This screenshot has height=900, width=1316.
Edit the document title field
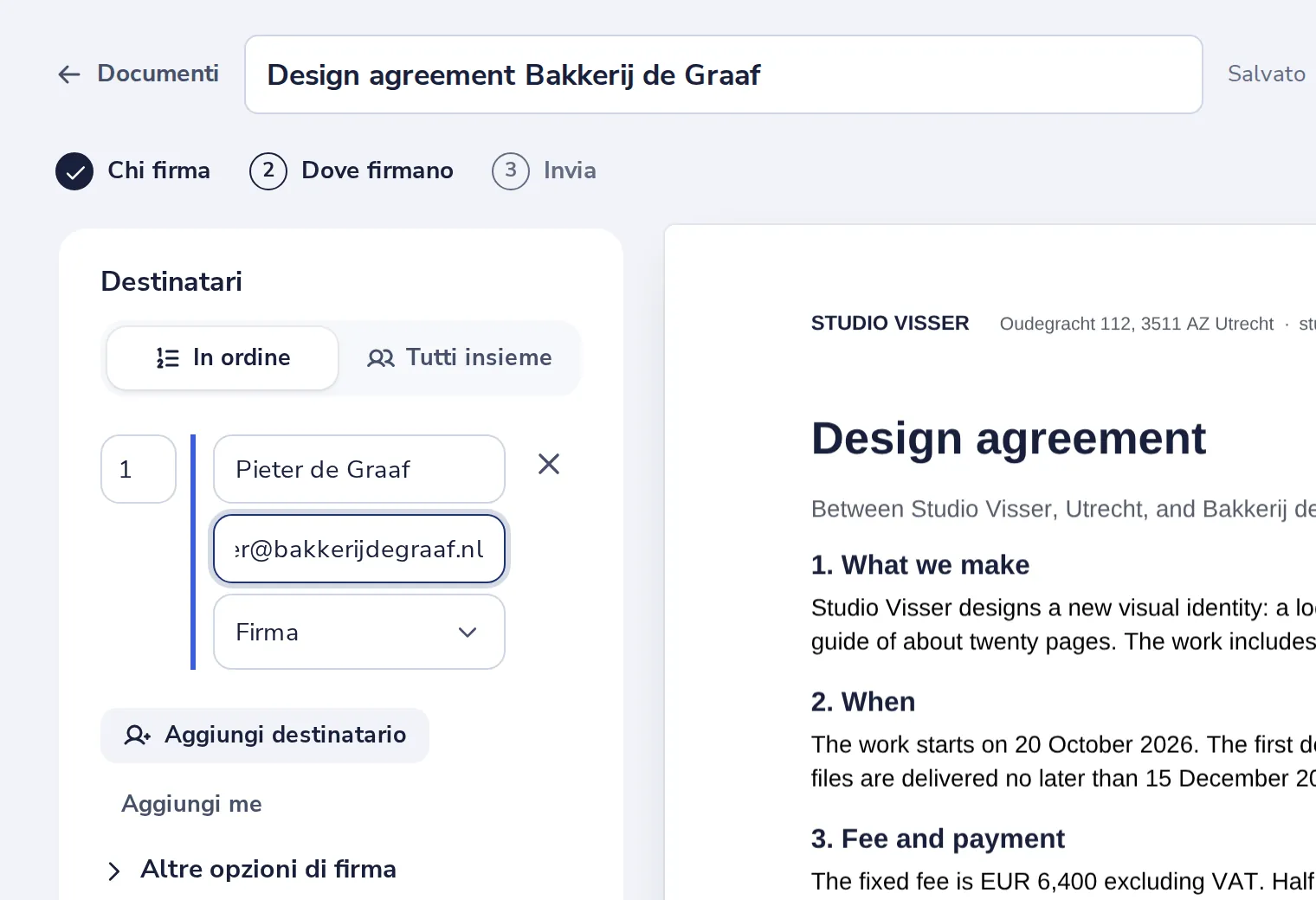click(723, 74)
